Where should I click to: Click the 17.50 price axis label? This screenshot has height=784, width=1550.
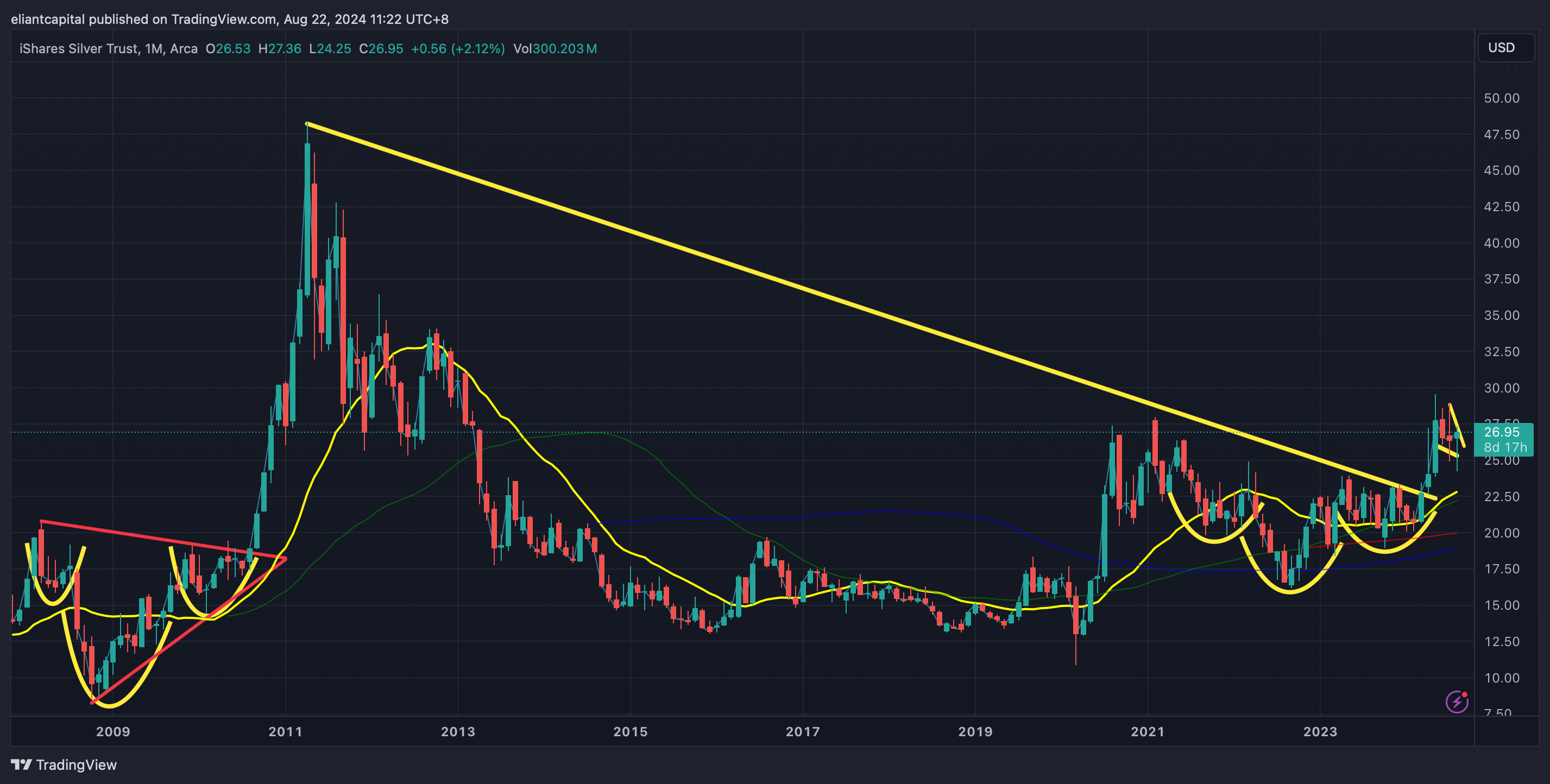click(1501, 569)
